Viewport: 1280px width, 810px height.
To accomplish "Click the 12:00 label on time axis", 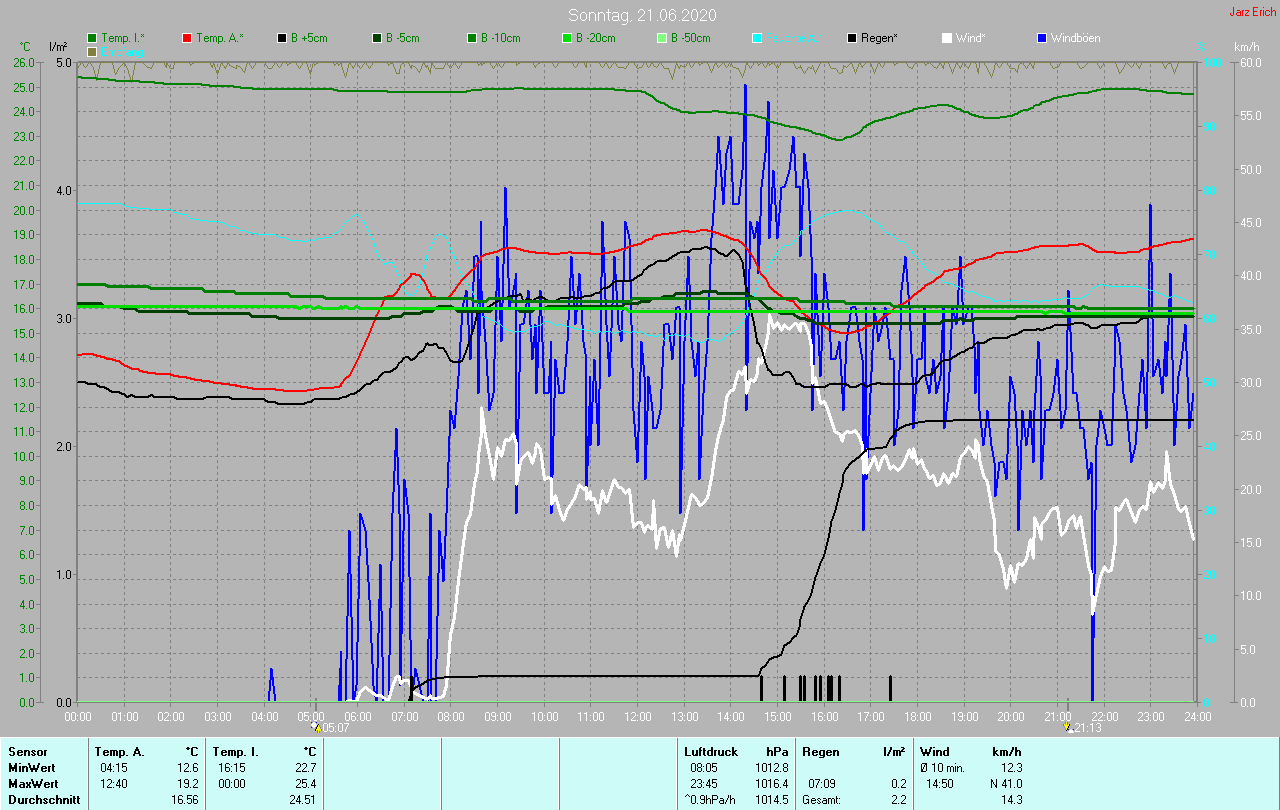I will [638, 717].
